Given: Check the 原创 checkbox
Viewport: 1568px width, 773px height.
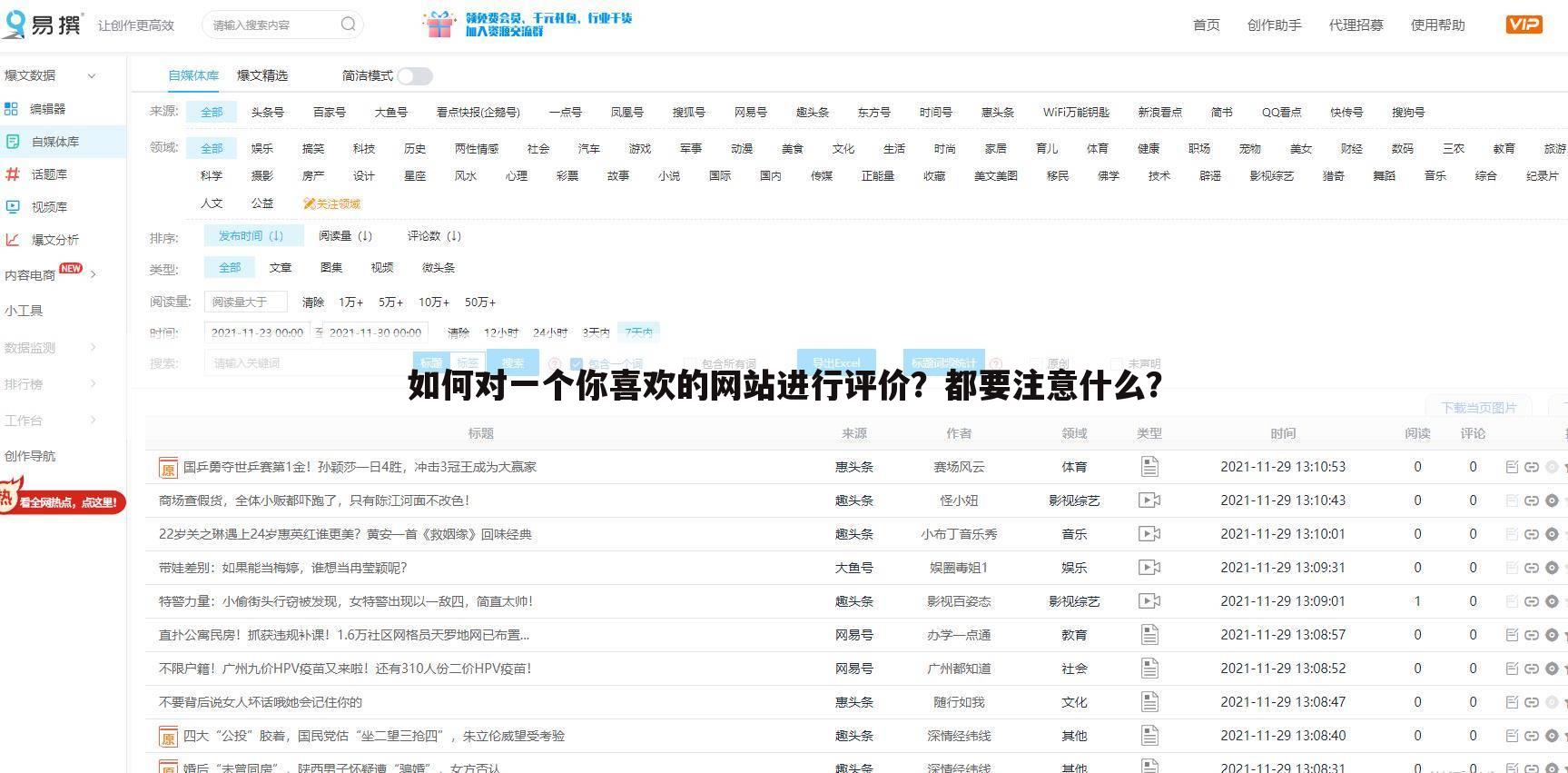Looking at the screenshot, I should click(1034, 363).
